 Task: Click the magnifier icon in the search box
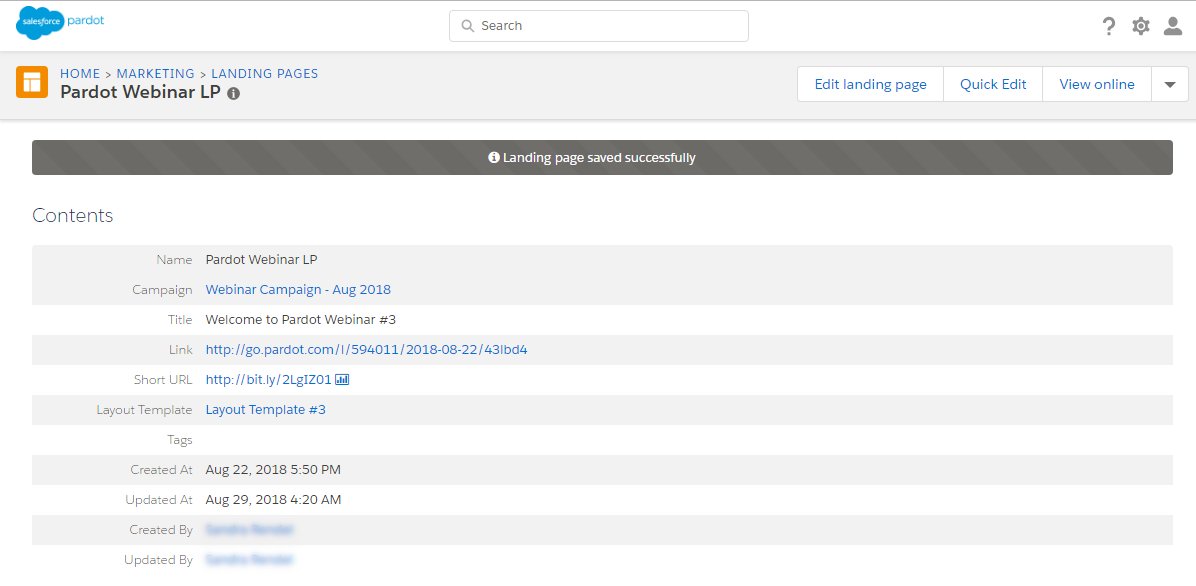(468, 26)
